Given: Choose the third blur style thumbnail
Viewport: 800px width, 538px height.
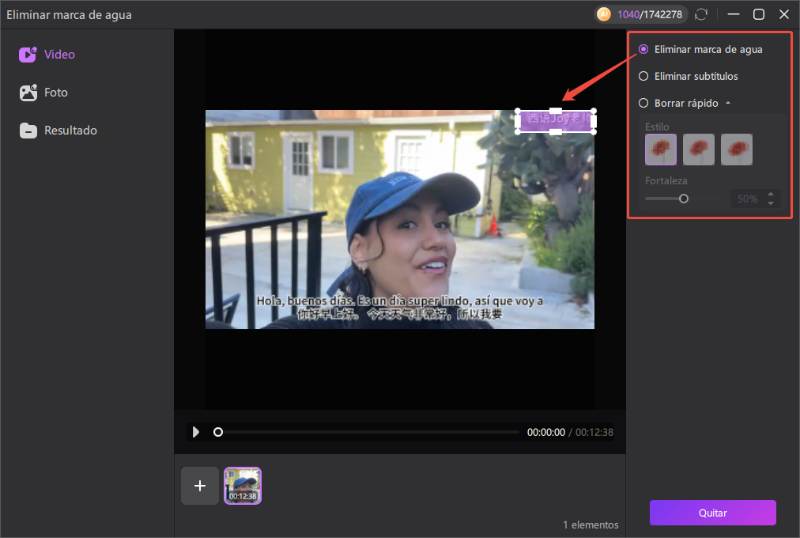Looking at the screenshot, I should 737,150.
